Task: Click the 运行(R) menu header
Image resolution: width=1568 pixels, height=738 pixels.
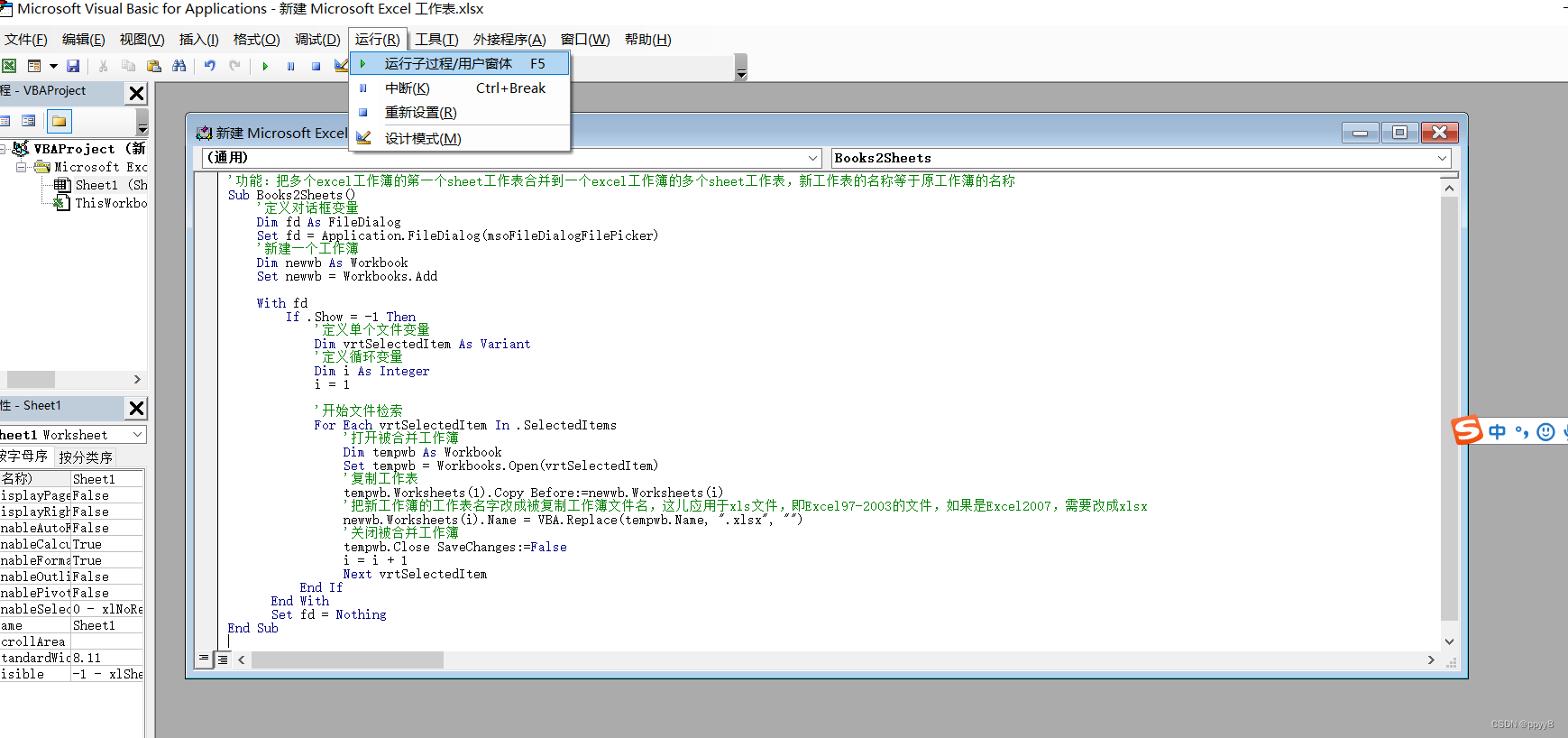Action: point(377,40)
